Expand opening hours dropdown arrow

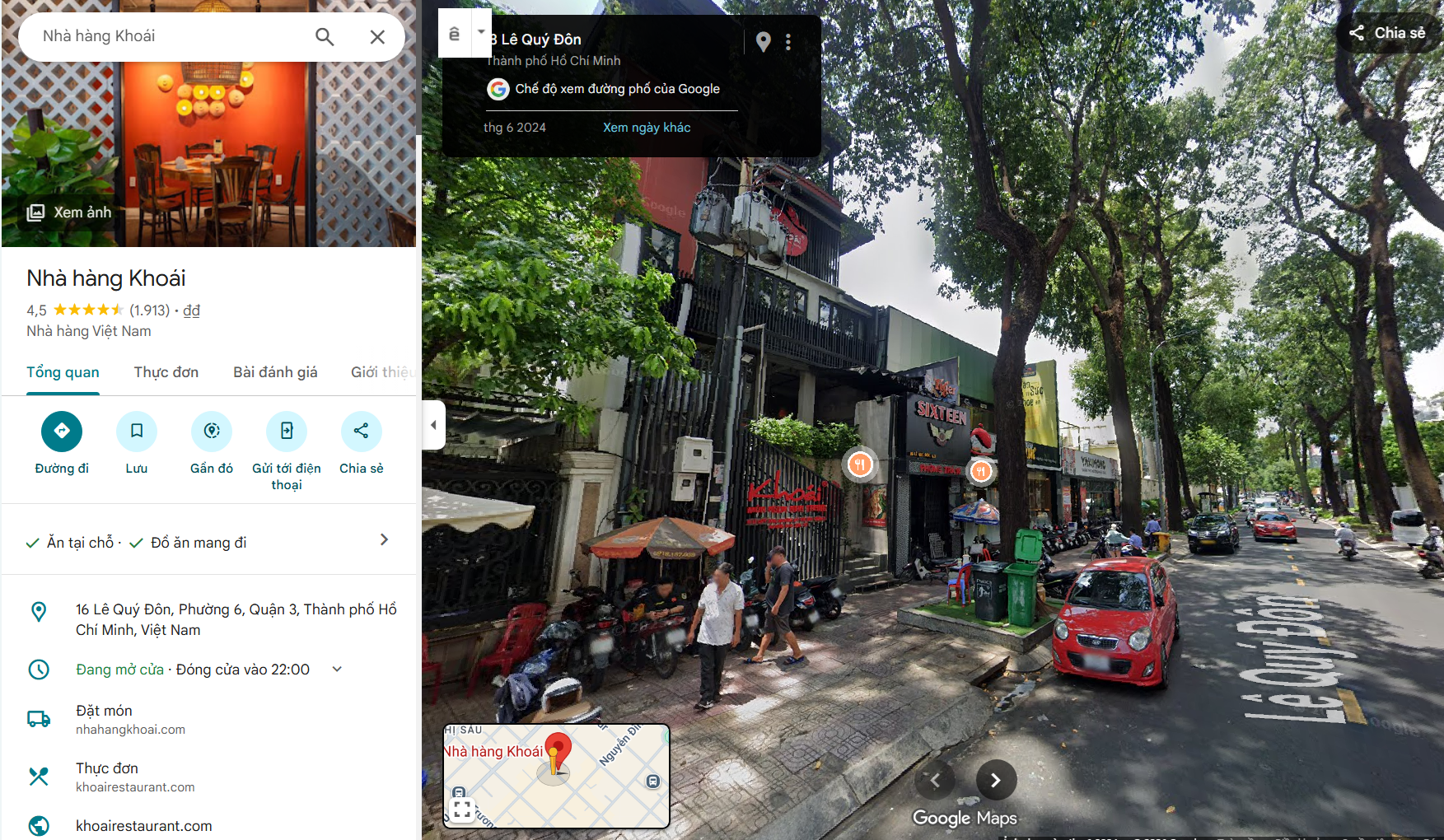337,670
